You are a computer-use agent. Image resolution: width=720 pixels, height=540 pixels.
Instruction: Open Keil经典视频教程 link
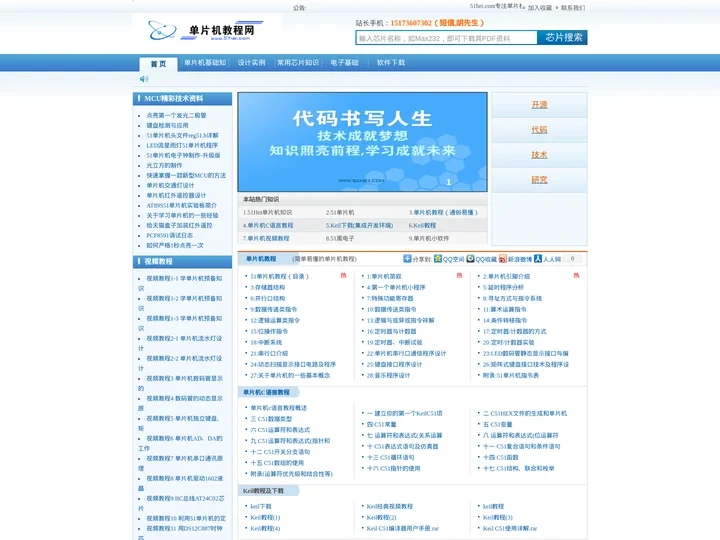[389, 506]
